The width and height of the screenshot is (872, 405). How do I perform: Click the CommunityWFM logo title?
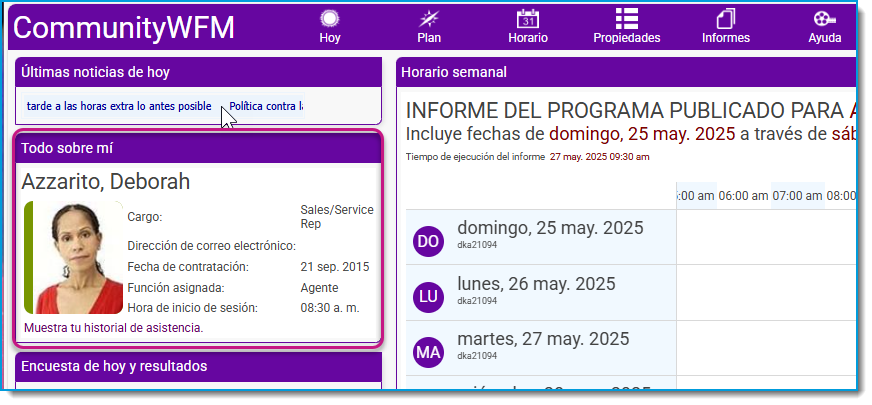coord(123,28)
